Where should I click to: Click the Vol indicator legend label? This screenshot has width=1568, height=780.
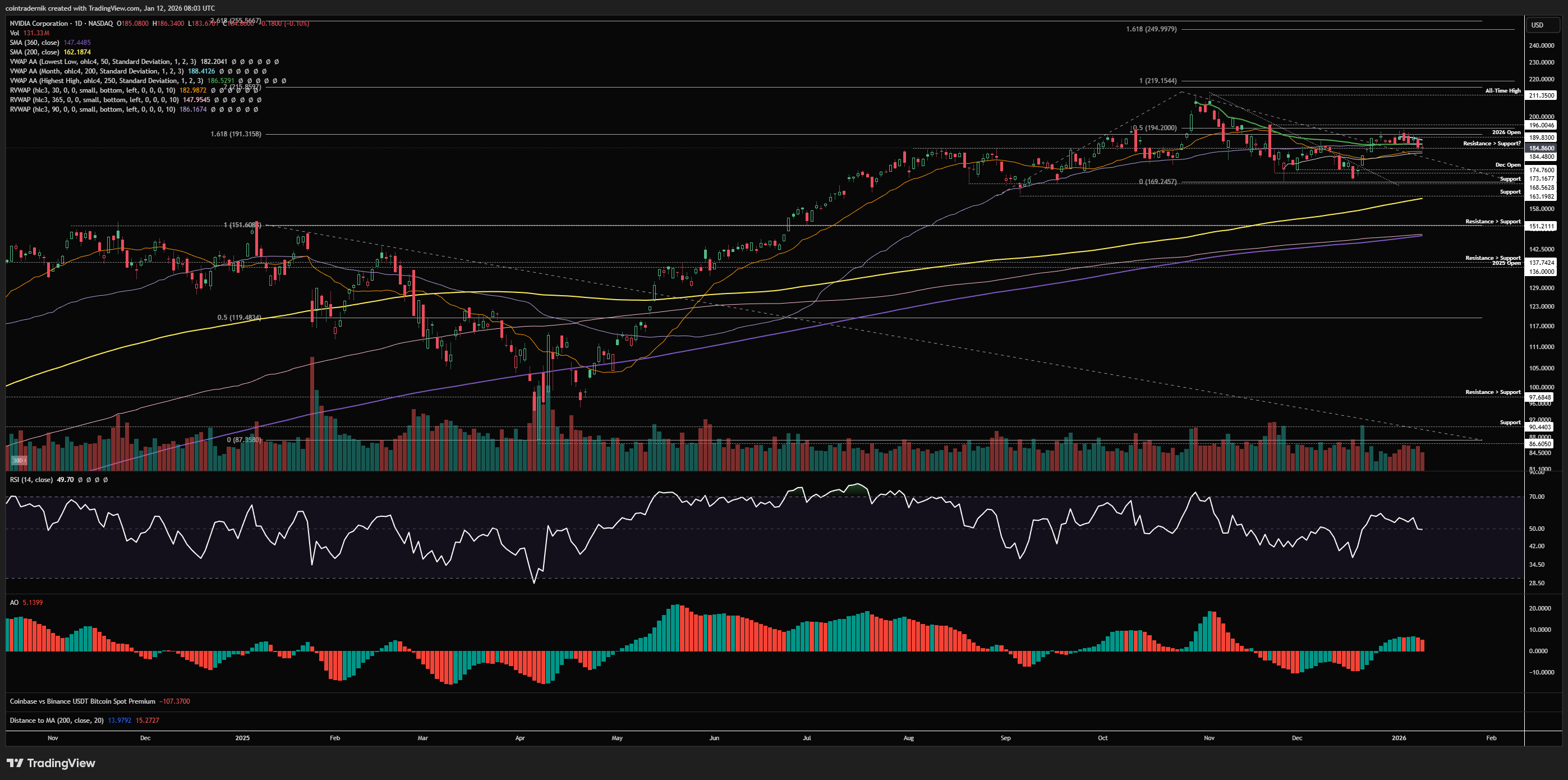14,33
